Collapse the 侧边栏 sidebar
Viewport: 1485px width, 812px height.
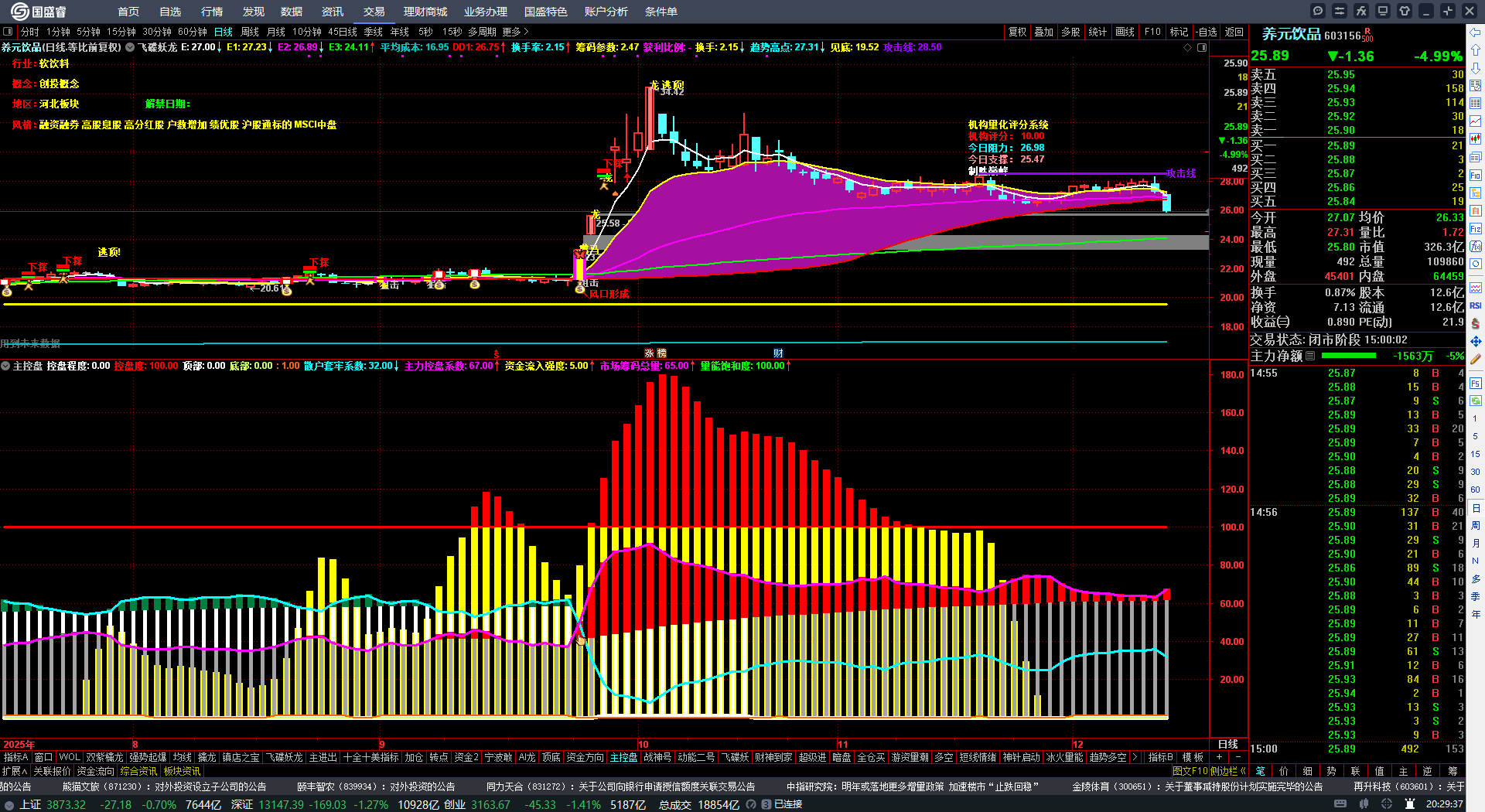coord(1229,771)
